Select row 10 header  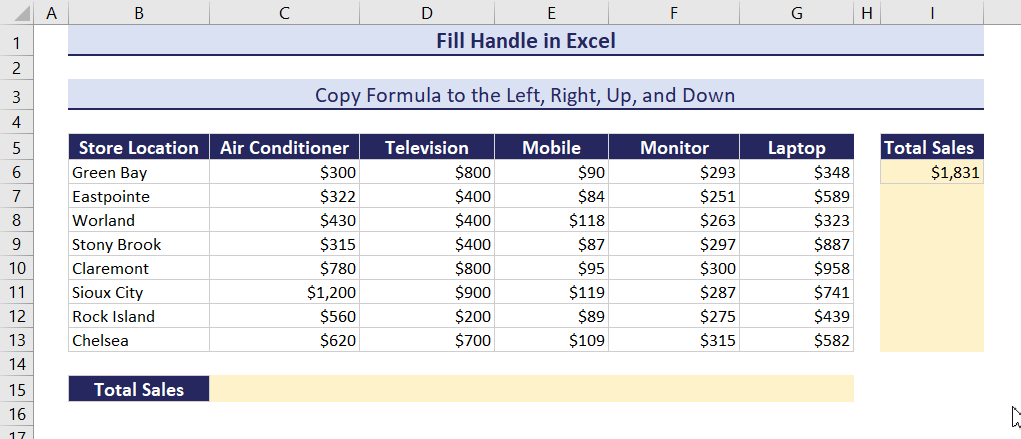[x=17, y=268]
